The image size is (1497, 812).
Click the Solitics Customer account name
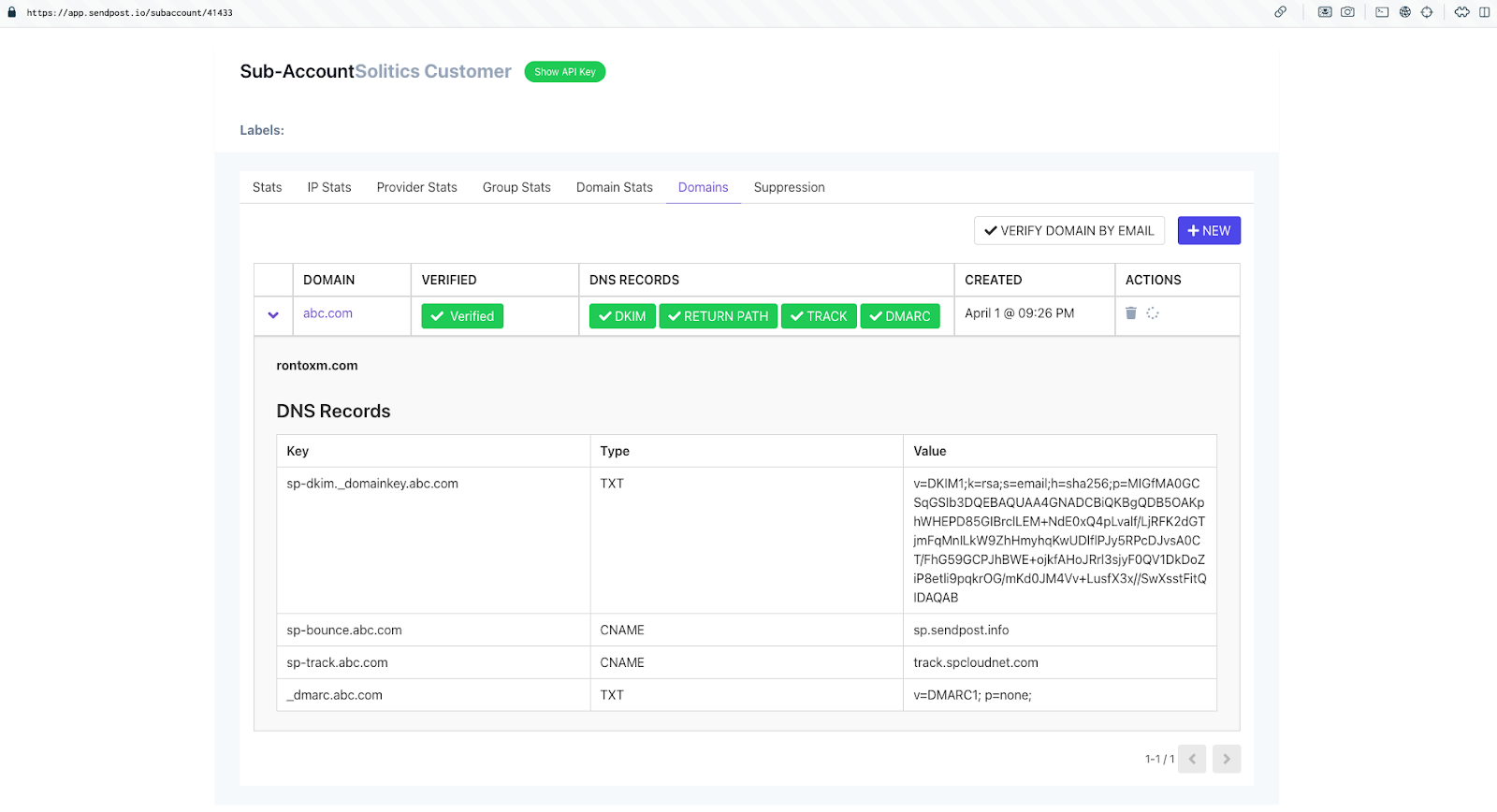pyautogui.click(x=433, y=71)
